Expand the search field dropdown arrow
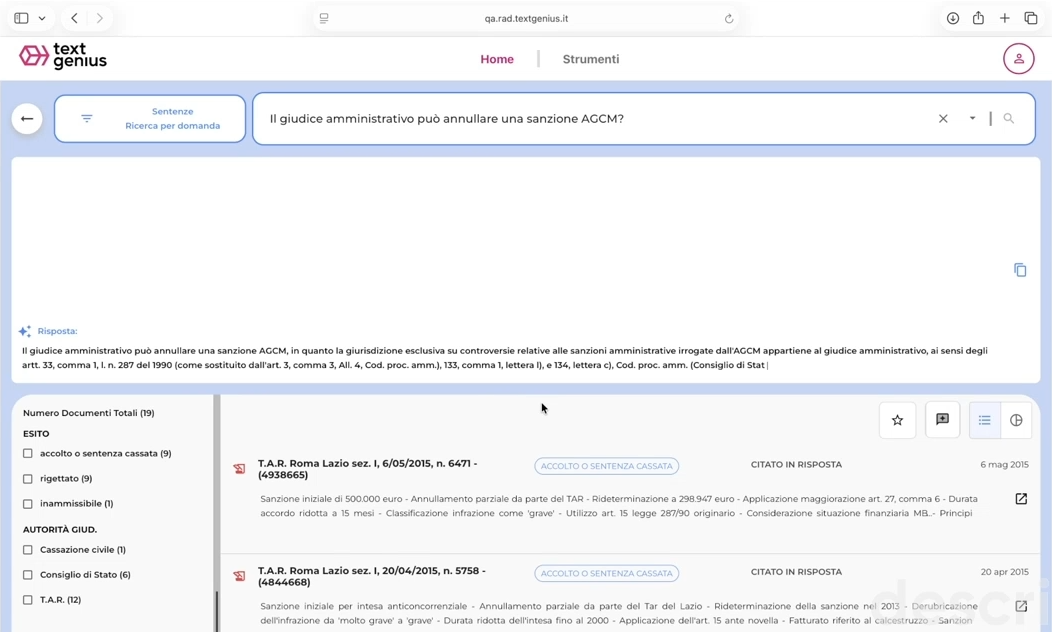 972,119
